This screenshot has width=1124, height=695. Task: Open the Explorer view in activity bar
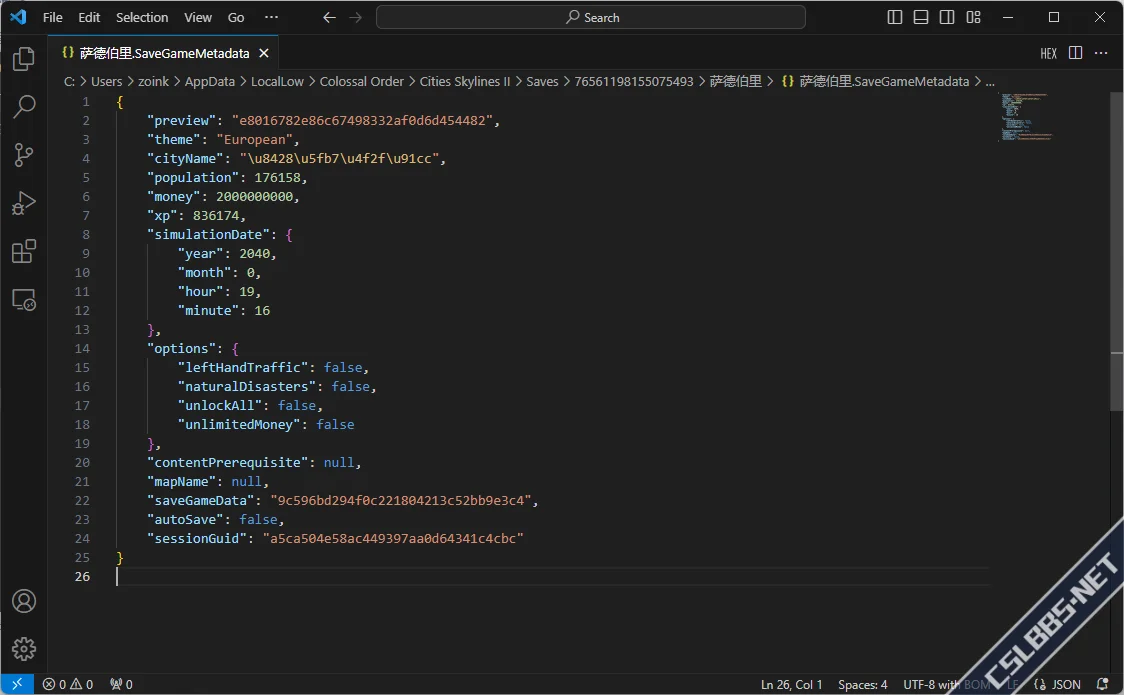(x=24, y=59)
